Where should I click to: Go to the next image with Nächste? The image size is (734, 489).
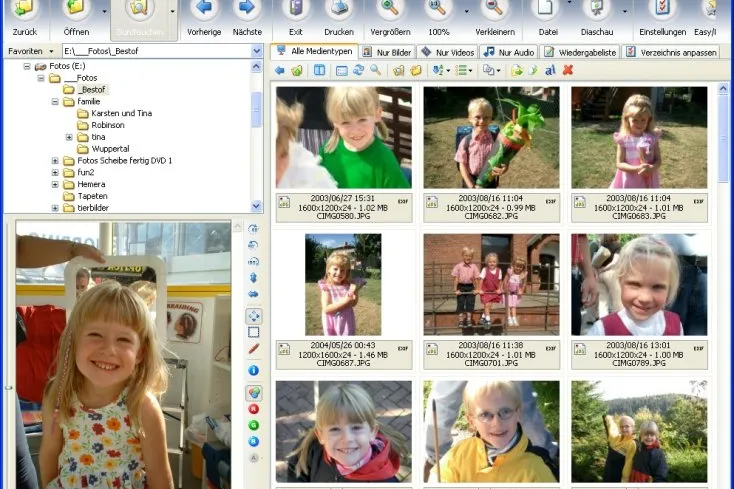(x=247, y=19)
